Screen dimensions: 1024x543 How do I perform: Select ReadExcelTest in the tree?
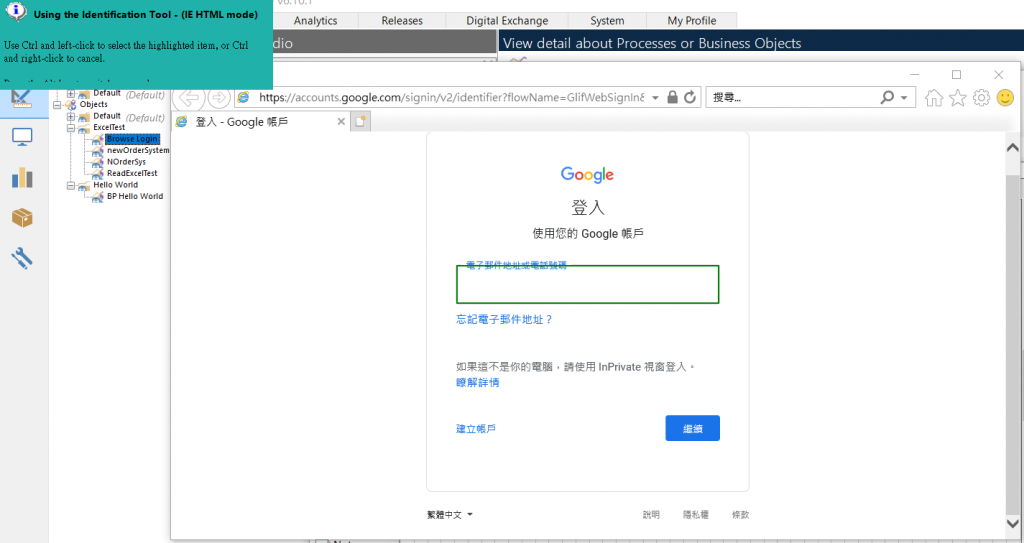point(132,173)
